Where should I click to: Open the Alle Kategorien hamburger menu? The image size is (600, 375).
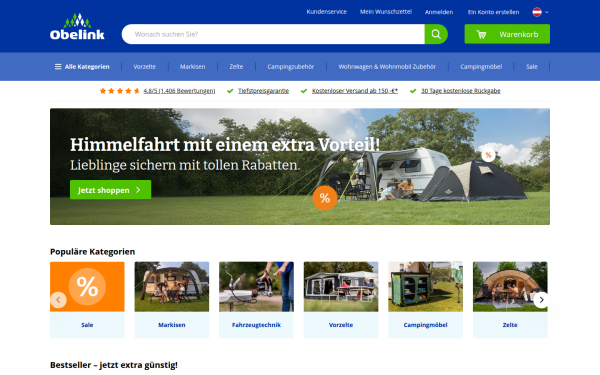point(82,67)
